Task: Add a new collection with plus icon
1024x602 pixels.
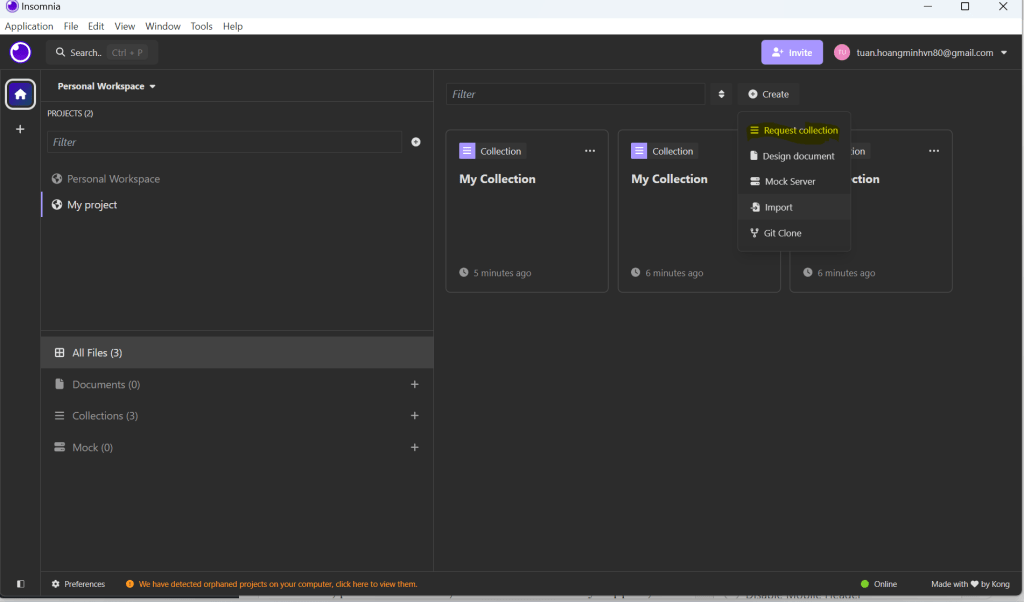Action: coord(415,416)
